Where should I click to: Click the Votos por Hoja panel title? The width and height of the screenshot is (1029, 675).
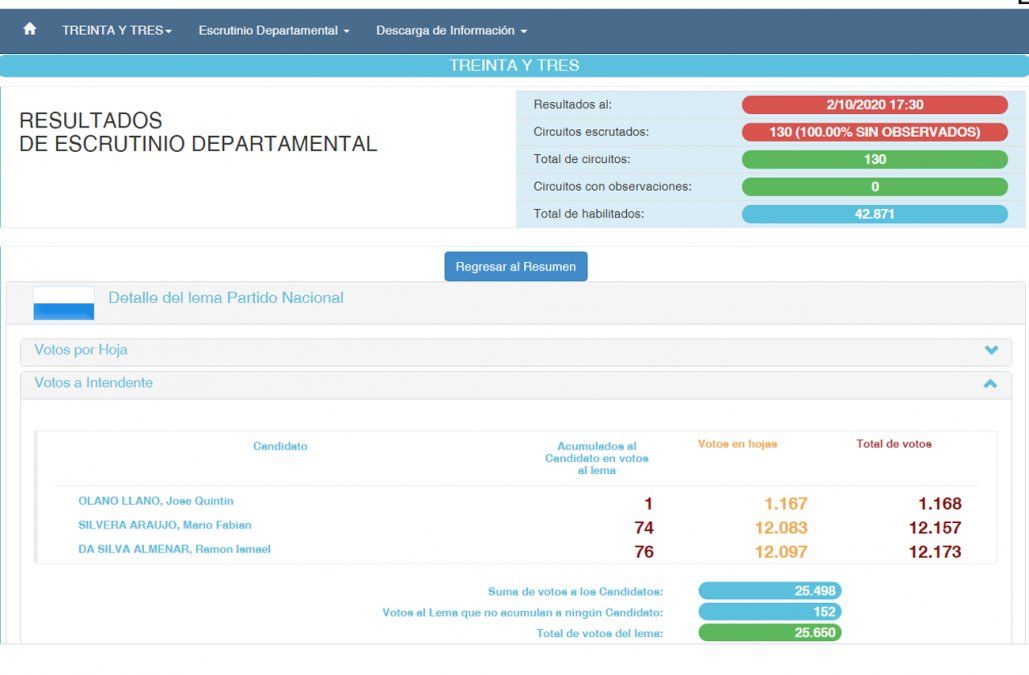click(81, 350)
